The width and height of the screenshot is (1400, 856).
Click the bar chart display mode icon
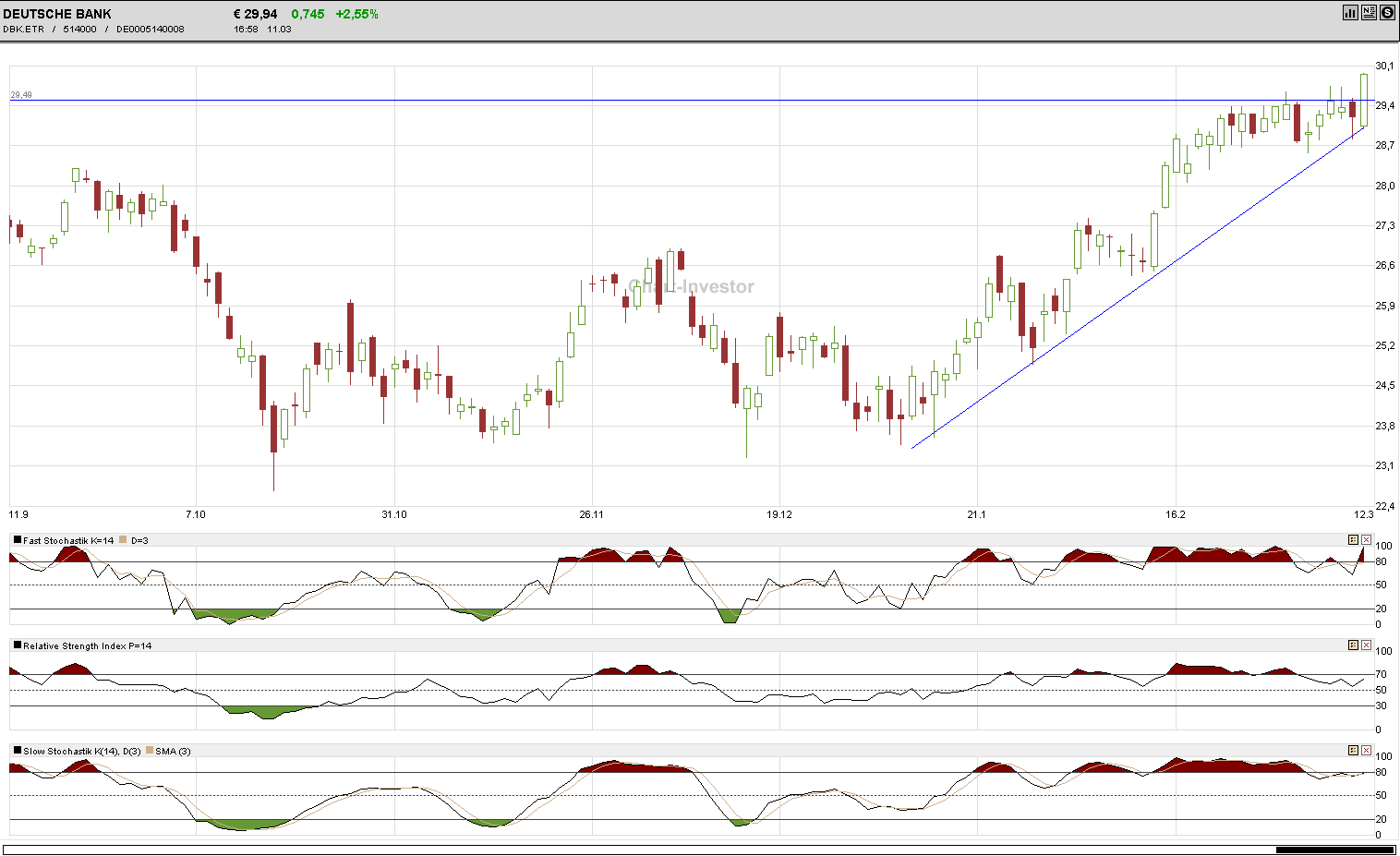(x=1350, y=13)
